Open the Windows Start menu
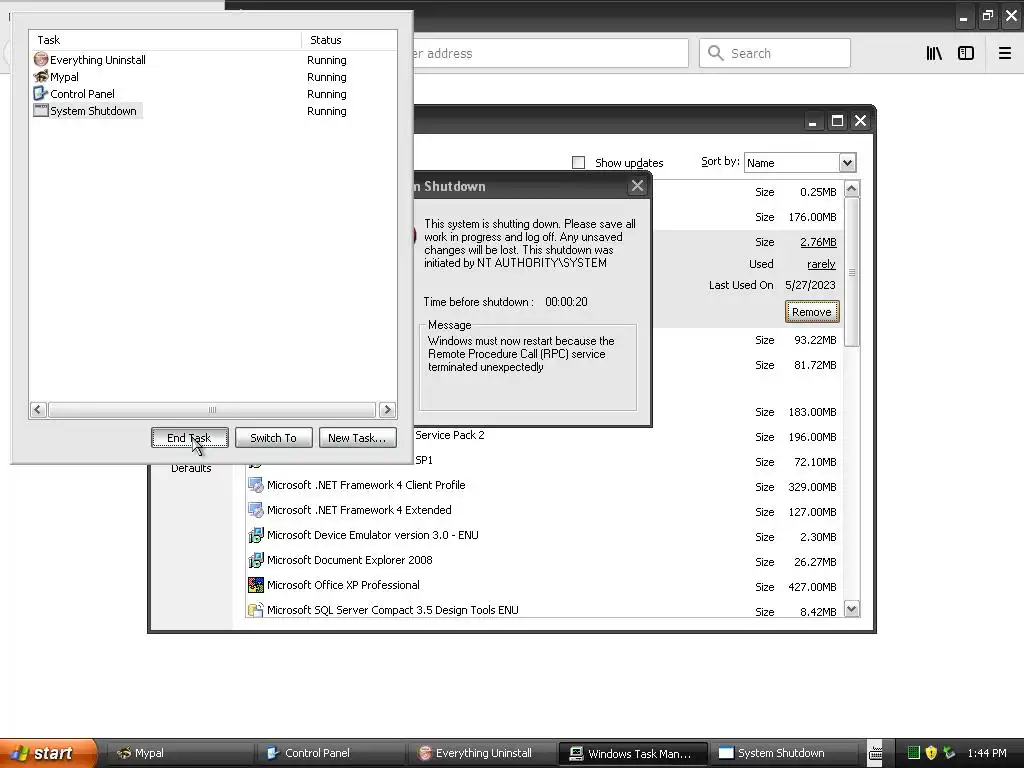 (x=48, y=753)
